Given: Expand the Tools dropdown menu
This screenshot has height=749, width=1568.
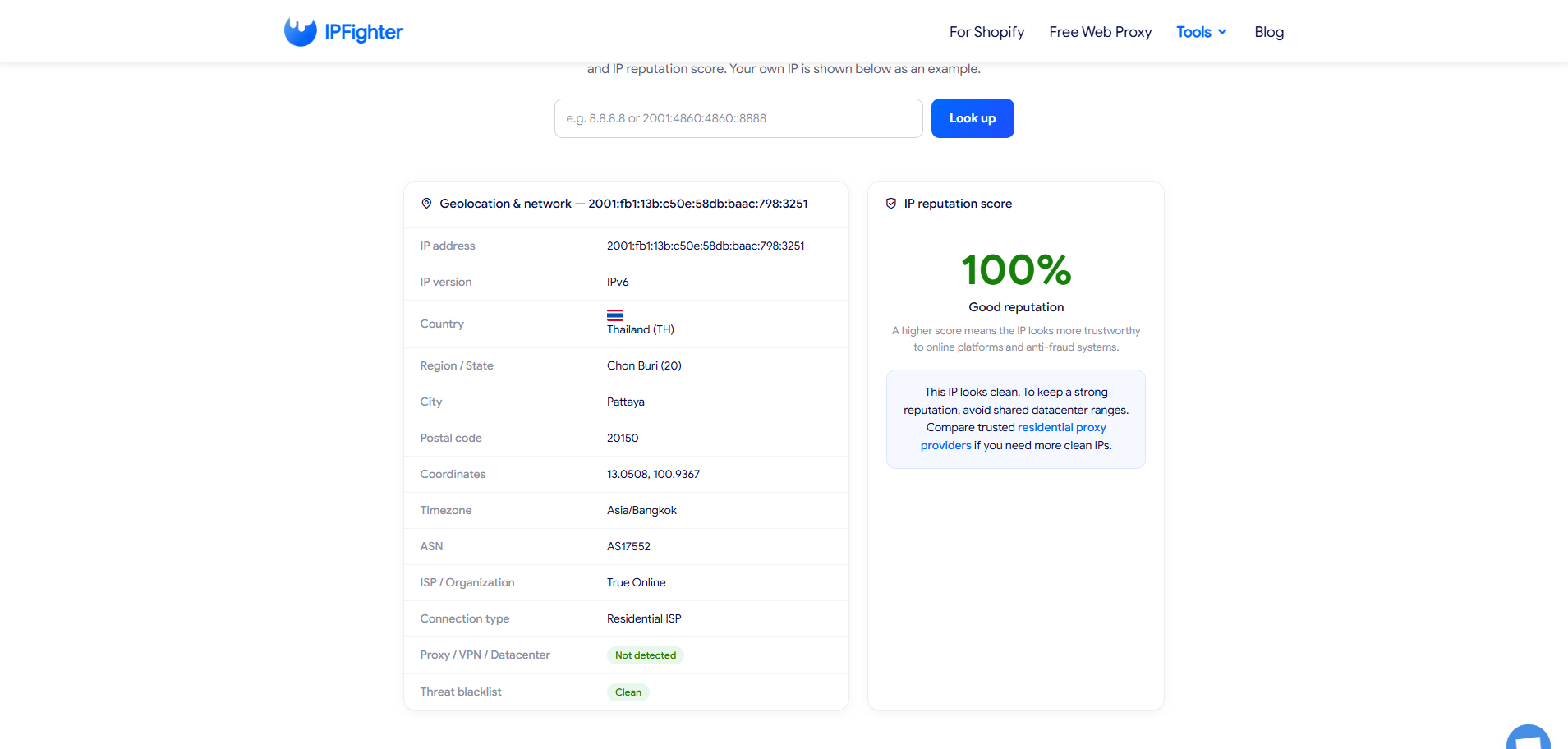Looking at the screenshot, I should [x=1202, y=32].
